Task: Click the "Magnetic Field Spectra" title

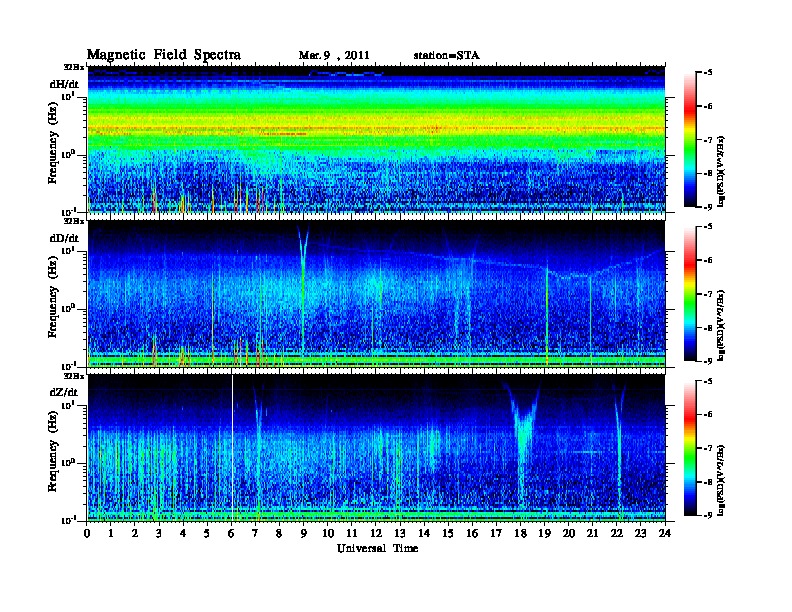Action: pyautogui.click(x=164, y=55)
